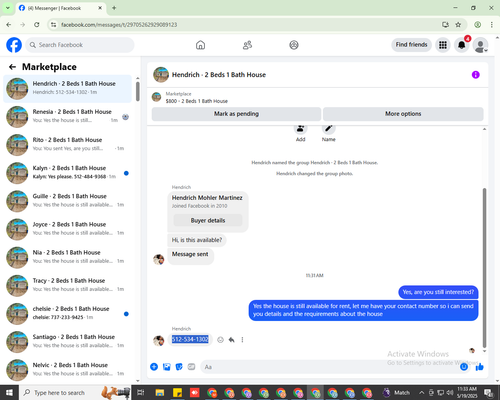Open the Home icon in top navigation
The width and height of the screenshot is (500, 400).
[200, 45]
